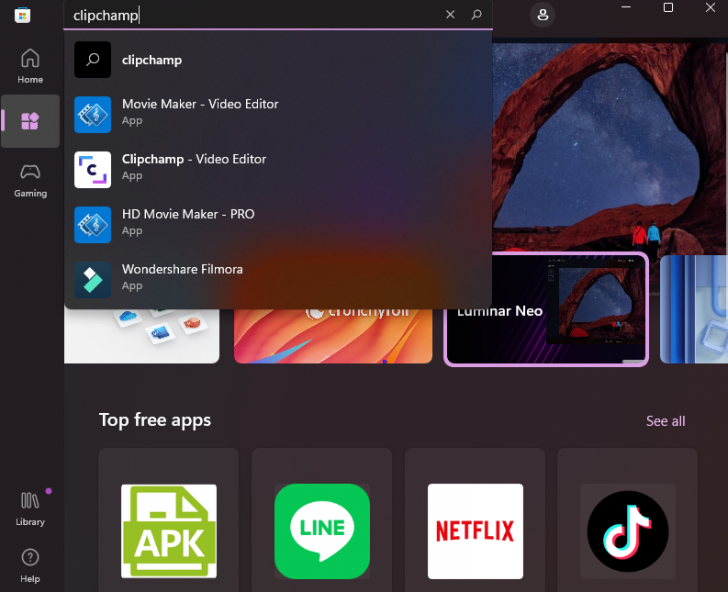The width and height of the screenshot is (728, 592).
Task: Click the magnifier search icon in search box
Action: [x=476, y=14]
